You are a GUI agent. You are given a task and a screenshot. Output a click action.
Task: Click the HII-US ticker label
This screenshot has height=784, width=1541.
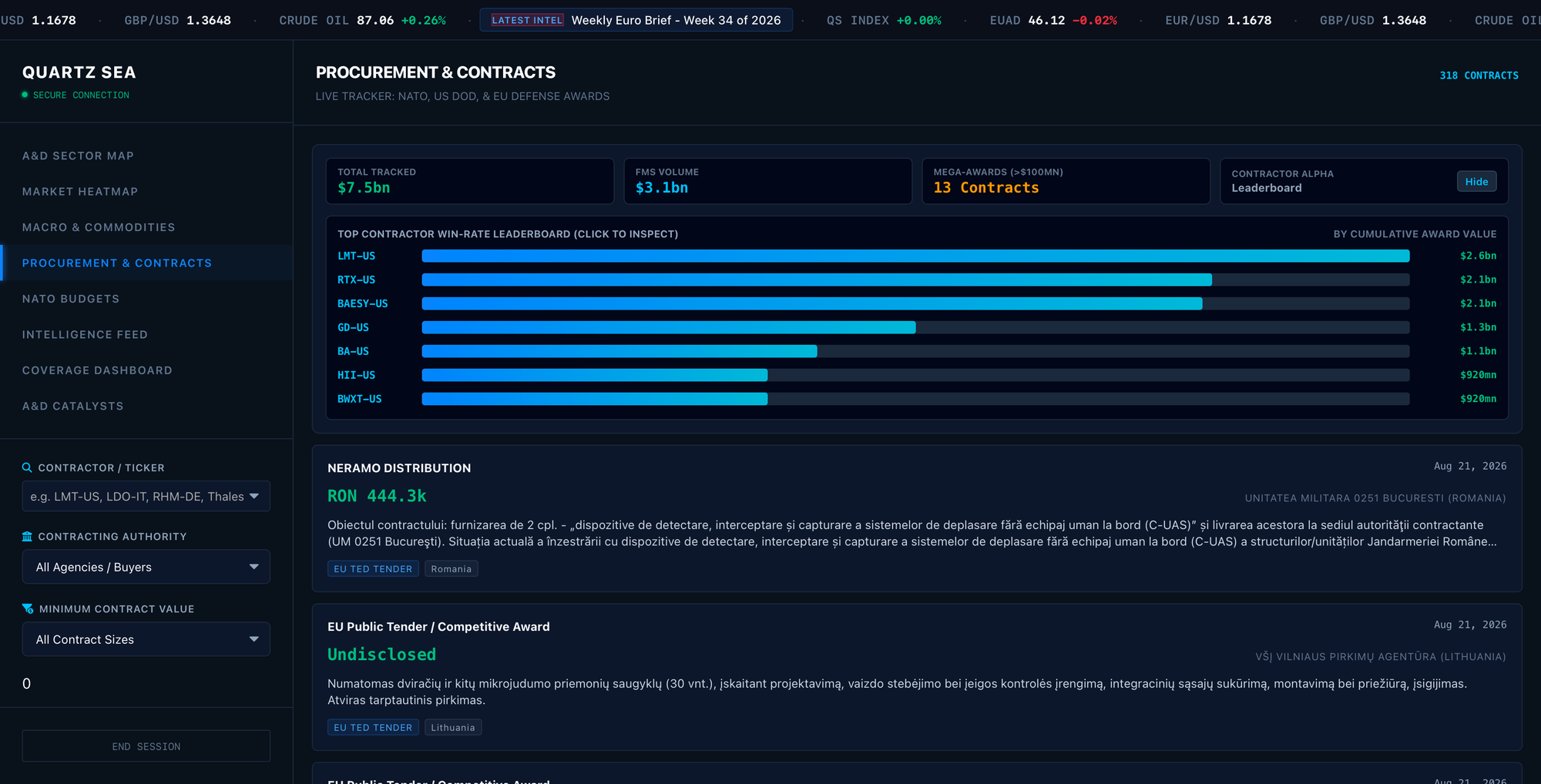[356, 375]
